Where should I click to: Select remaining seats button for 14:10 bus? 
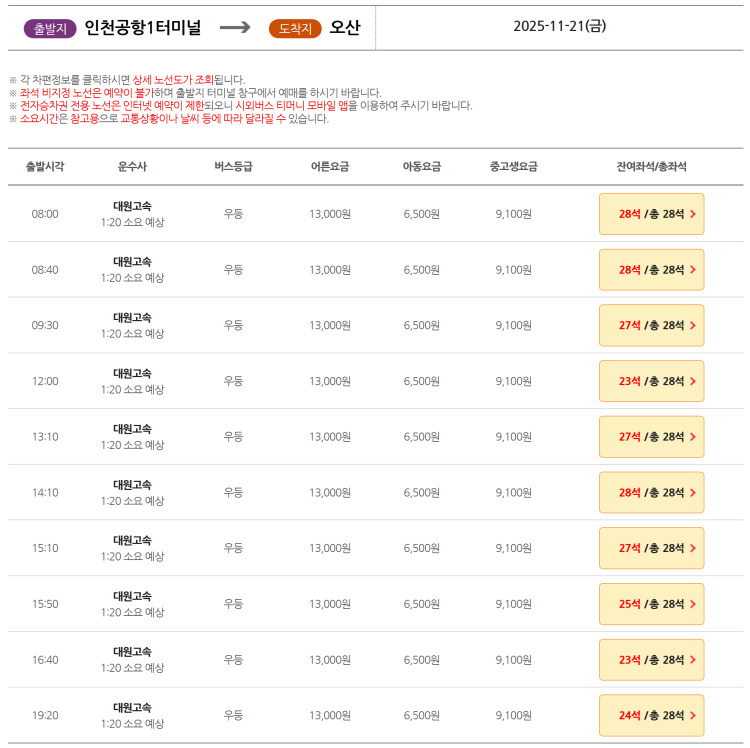[651, 493]
